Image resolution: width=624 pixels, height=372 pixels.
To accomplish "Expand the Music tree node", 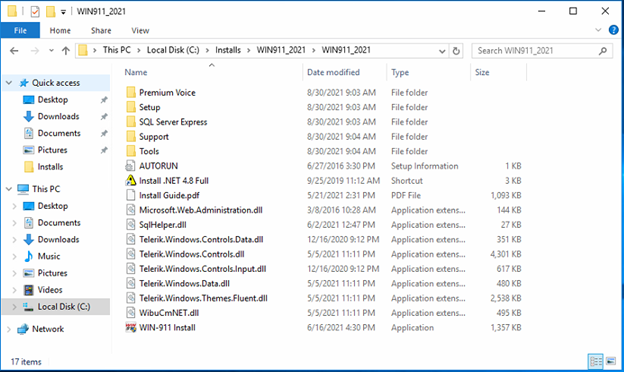I will tap(14, 256).
